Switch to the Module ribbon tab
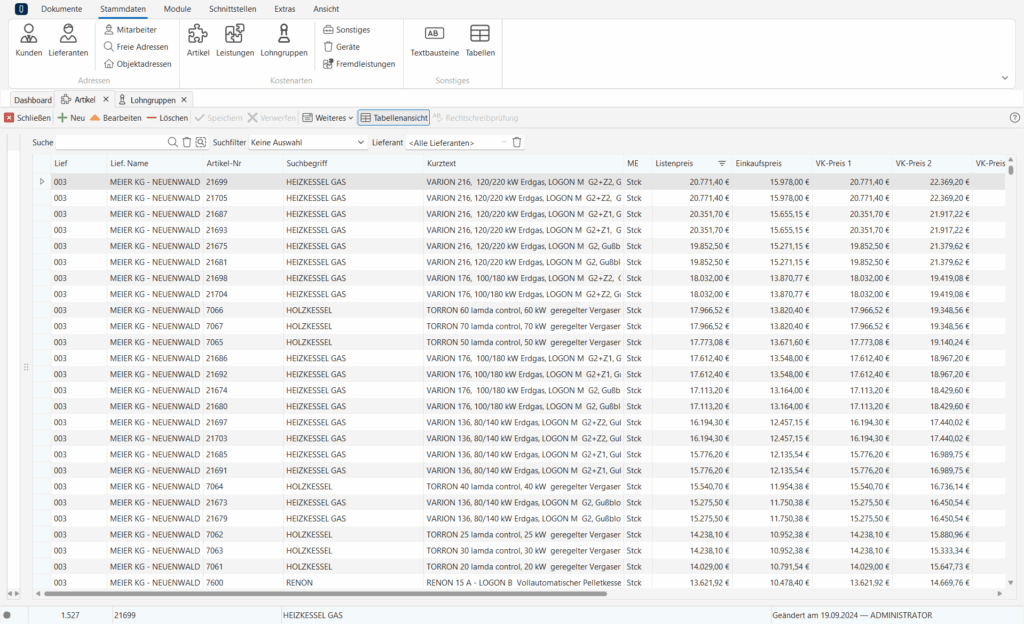This screenshot has width=1024, height=624. point(177,9)
